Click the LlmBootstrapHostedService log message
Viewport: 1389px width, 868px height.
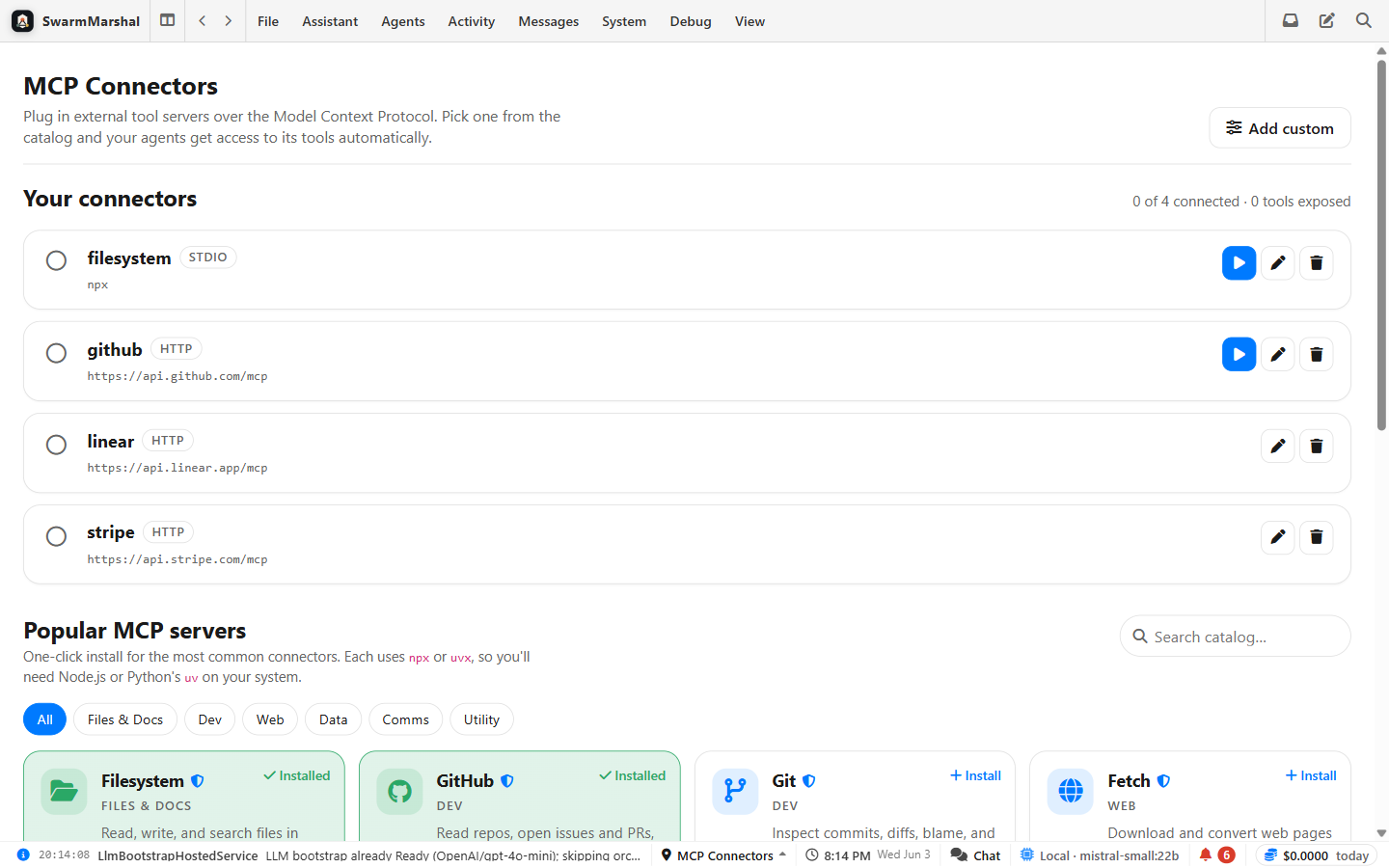368,855
